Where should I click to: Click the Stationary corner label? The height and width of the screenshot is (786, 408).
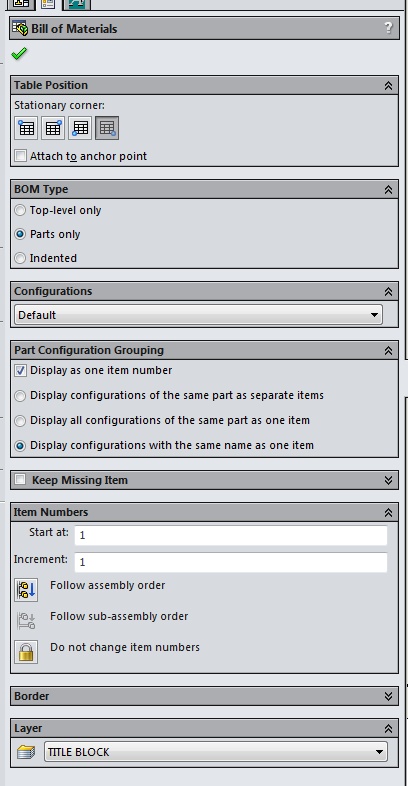pos(59,105)
